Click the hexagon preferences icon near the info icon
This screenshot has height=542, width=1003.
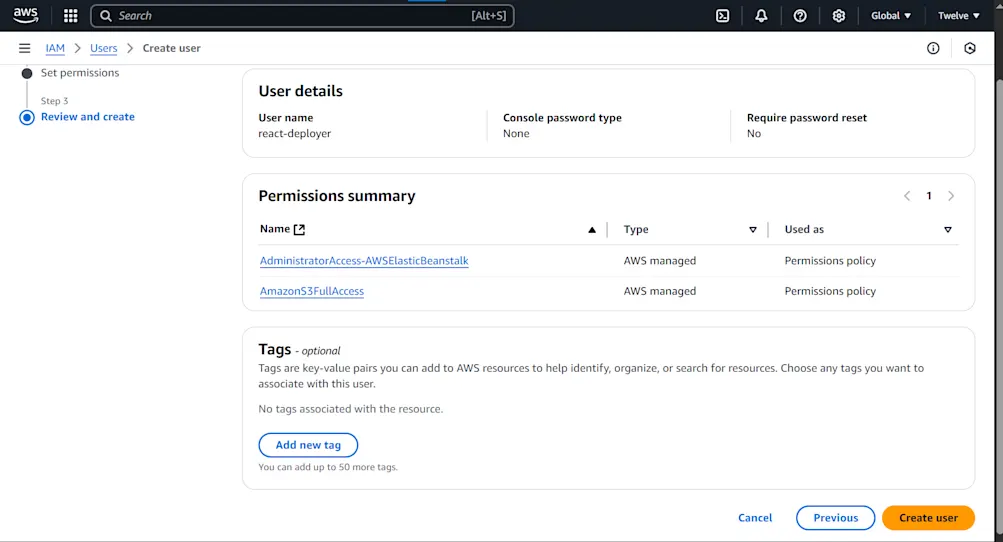(x=970, y=48)
